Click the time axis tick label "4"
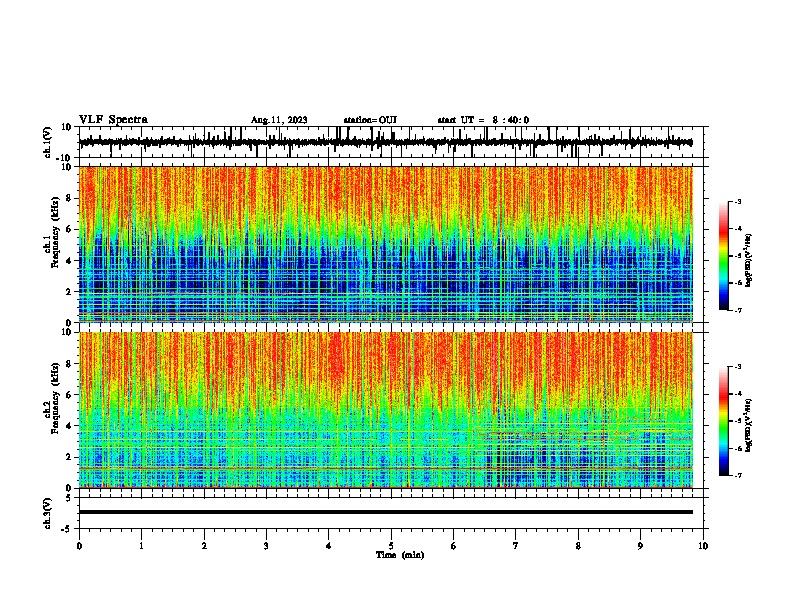The width and height of the screenshot is (792, 612). click(x=329, y=546)
